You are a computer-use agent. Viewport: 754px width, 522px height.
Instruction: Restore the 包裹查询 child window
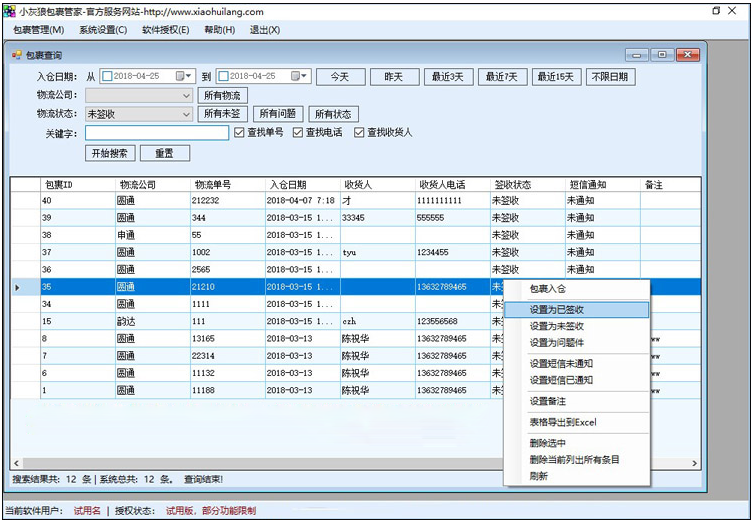pyautogui.click(x=662, y=55)
